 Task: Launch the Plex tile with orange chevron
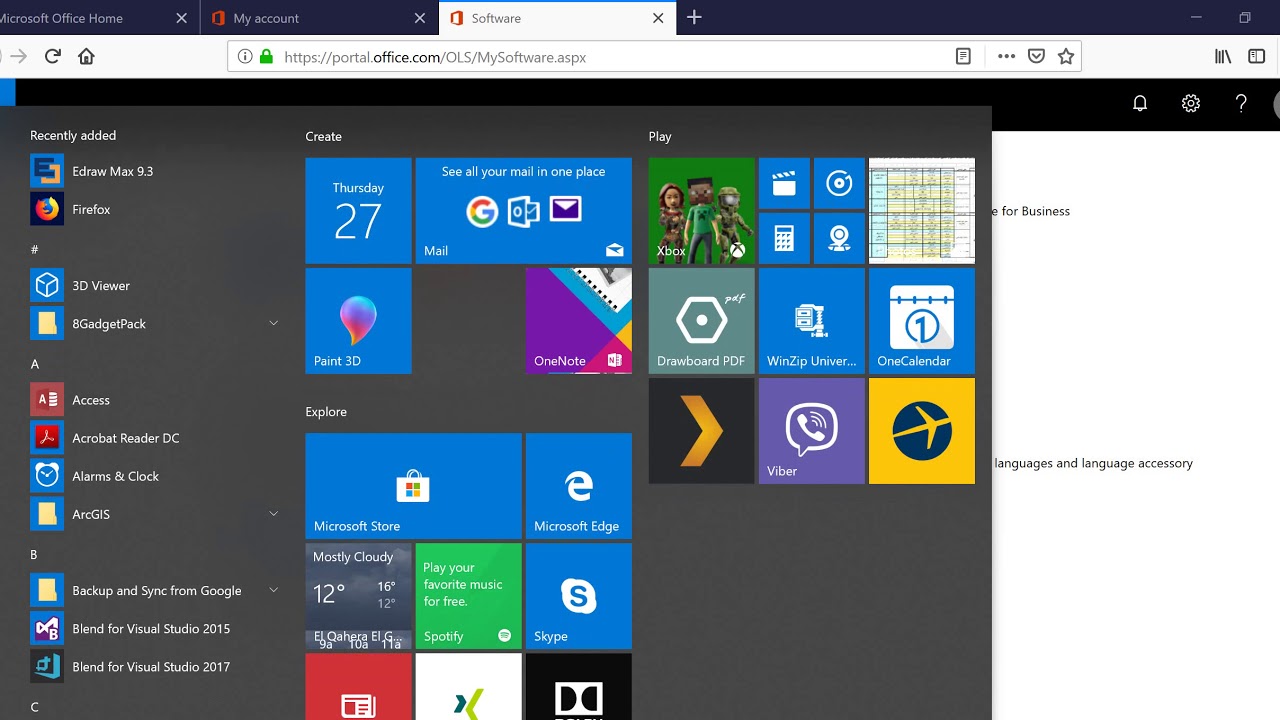702,431
